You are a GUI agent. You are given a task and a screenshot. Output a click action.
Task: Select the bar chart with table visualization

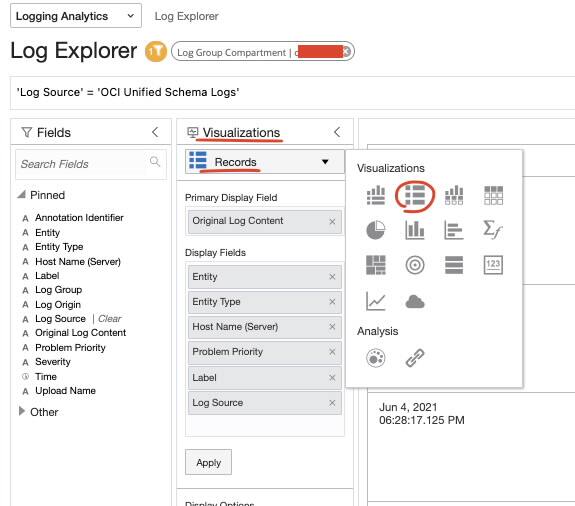click(376, 195)
